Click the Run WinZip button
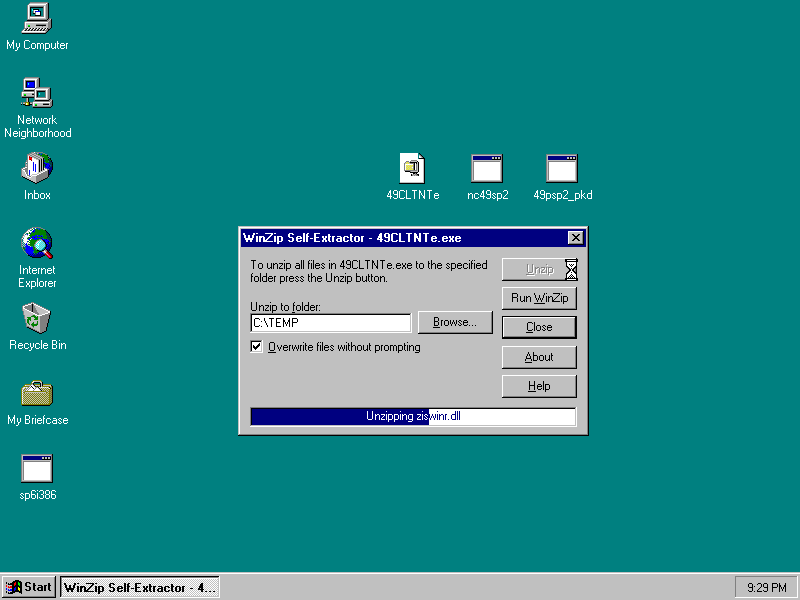The width and height of the screenshot is (800, 600). 539,298
